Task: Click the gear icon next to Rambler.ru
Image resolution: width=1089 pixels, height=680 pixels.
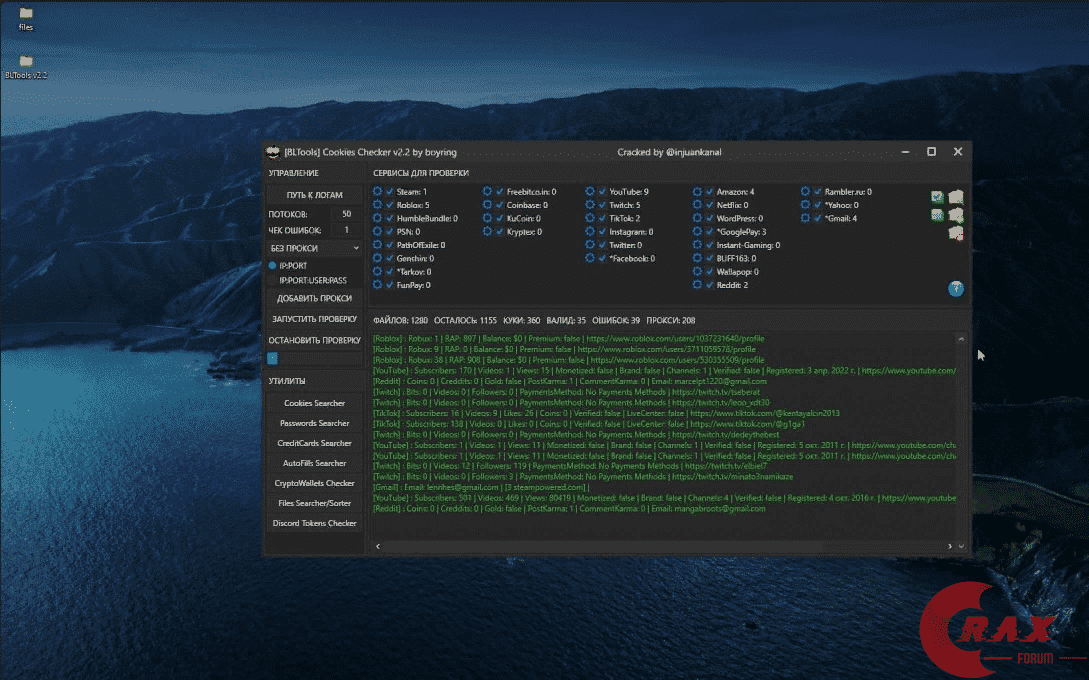Action: pyautogui.click(x=805, y=192)
